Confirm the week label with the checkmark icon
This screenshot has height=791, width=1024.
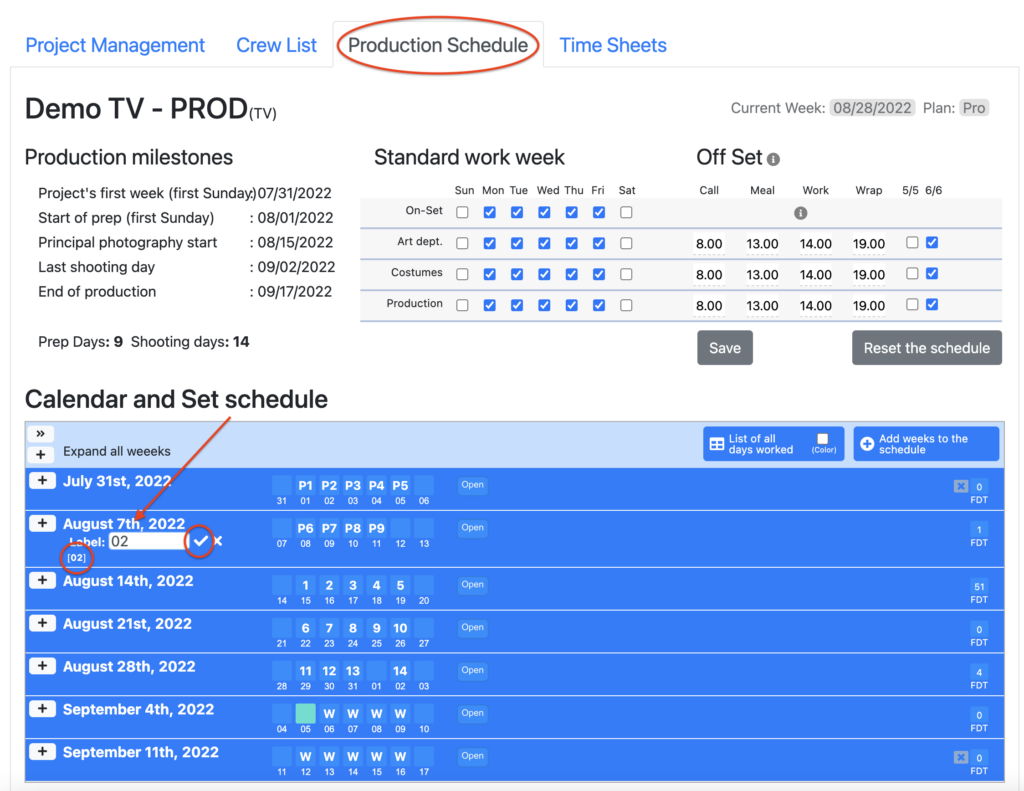click(x=201, y=541)
